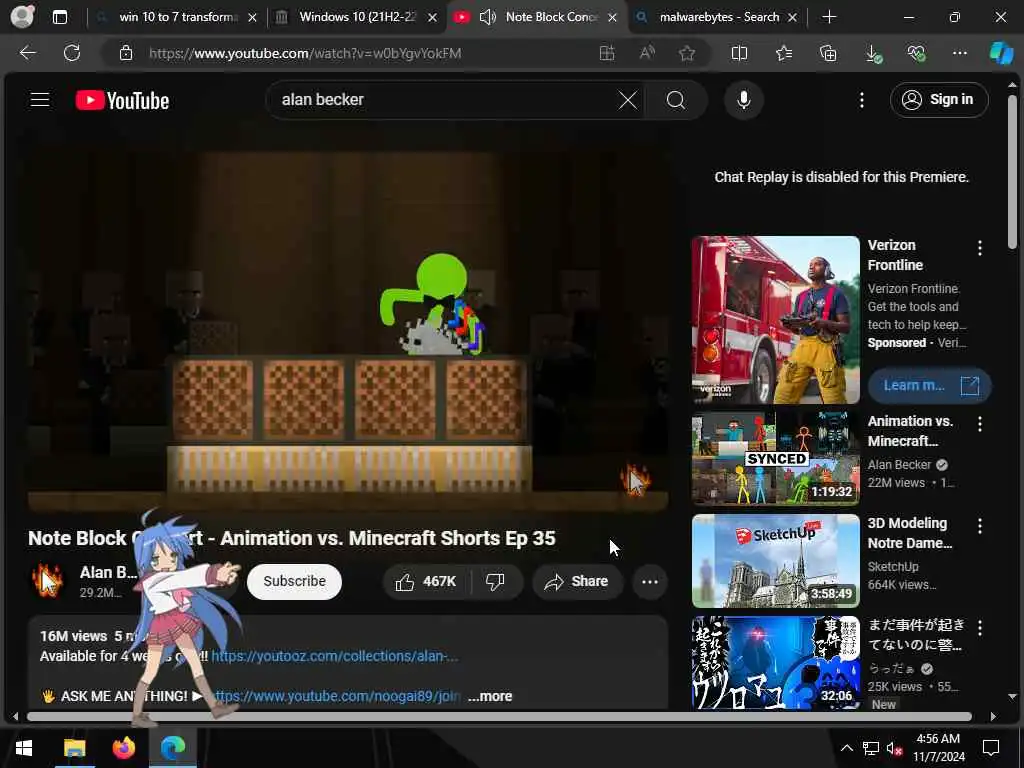The width and height of the screenshot is (1024, 768).
Task: Open Edge Settings and more menu
Action: point(959,53)
